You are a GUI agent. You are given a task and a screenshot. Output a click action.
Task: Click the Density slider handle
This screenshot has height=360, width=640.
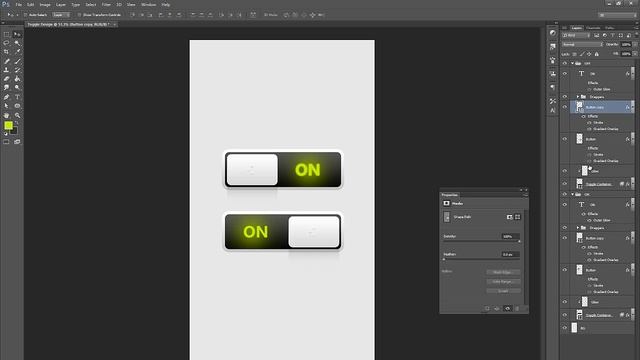pyautogui.click(x=519, y=242)
